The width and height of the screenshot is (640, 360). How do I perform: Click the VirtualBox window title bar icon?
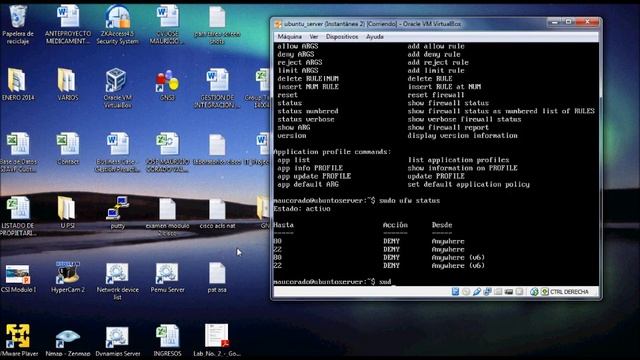278,24
